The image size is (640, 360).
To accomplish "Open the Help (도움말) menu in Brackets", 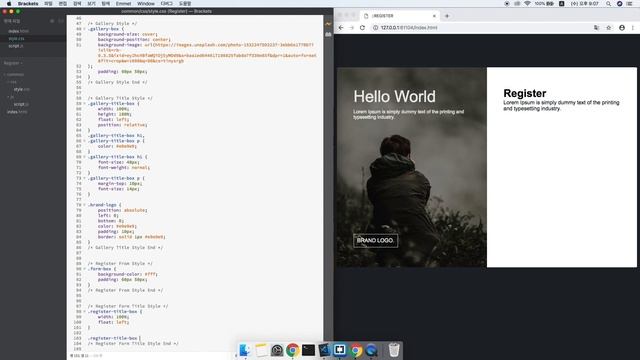I will click(185, 4).
